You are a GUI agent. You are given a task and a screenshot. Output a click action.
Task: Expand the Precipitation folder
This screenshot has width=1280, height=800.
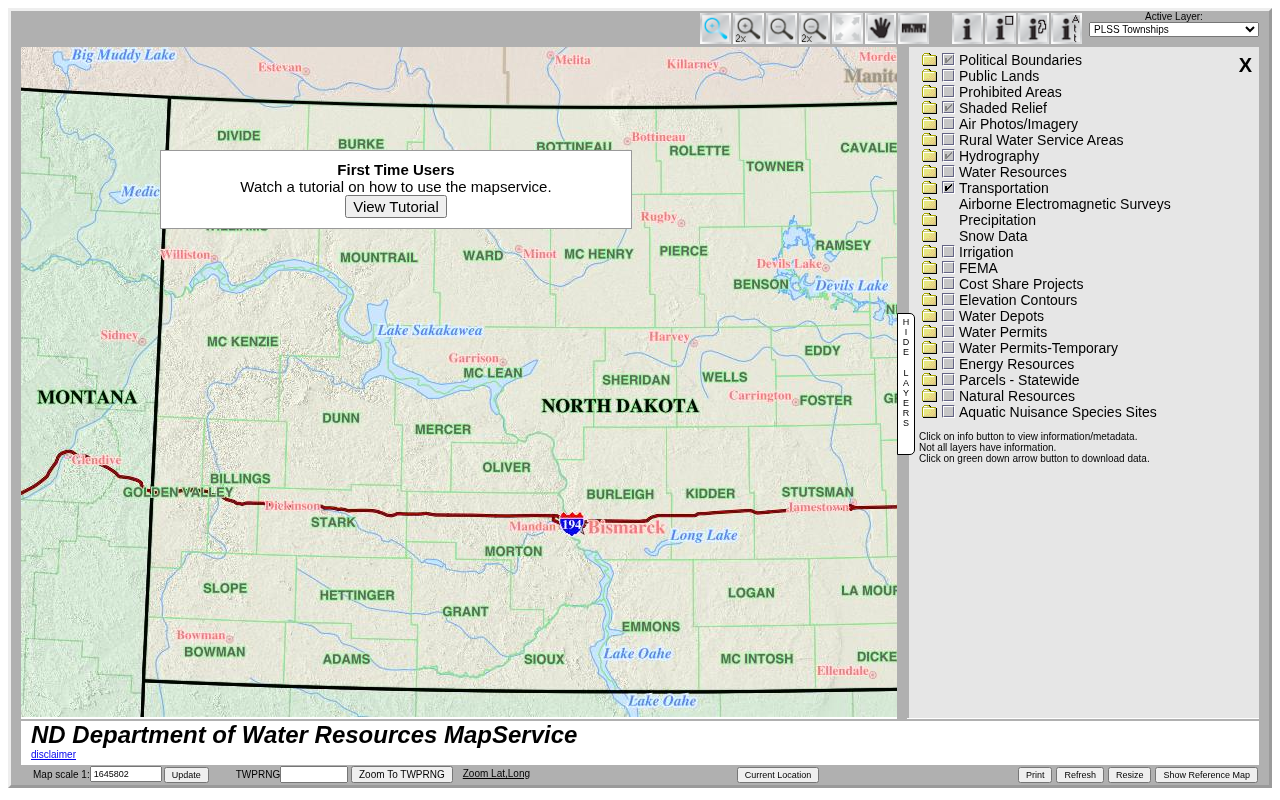click(929, 220)
